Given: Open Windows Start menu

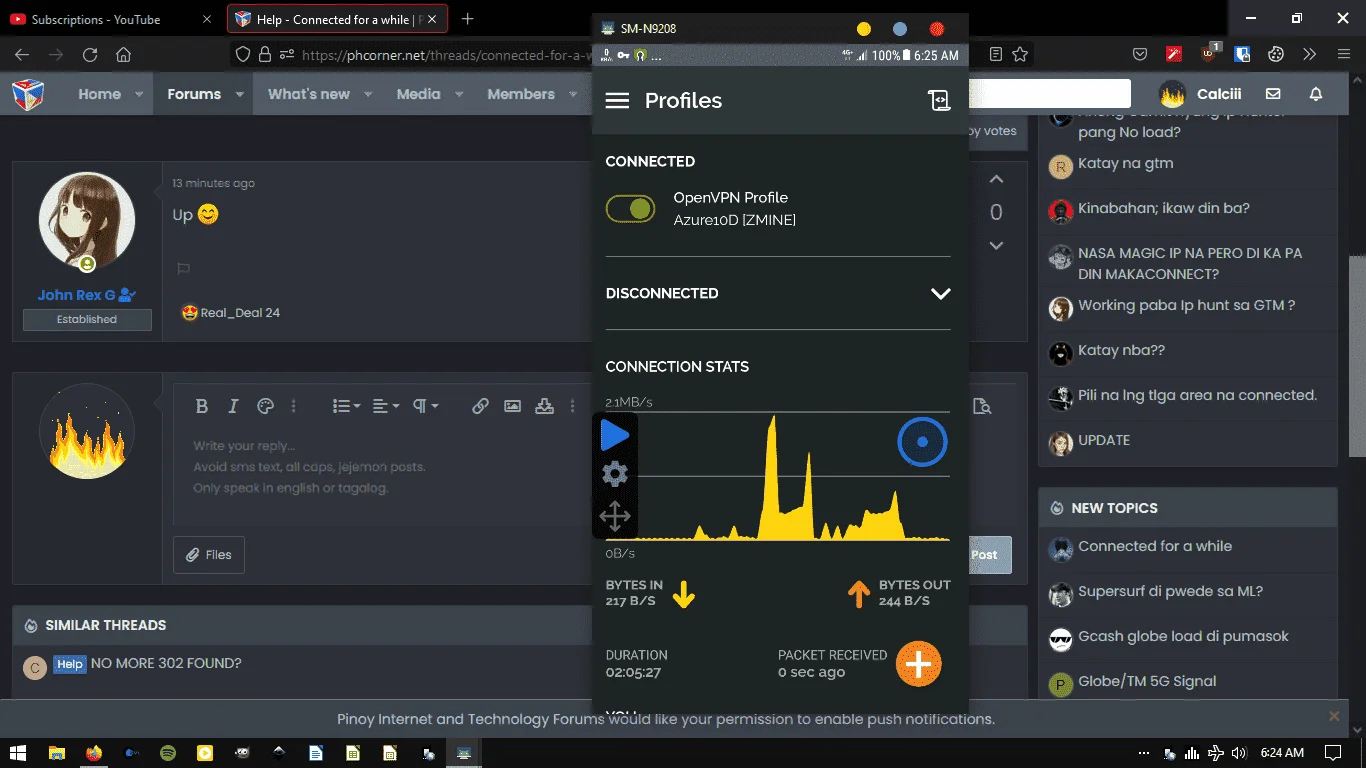Looking at the screenshot, I should point(18,753).
